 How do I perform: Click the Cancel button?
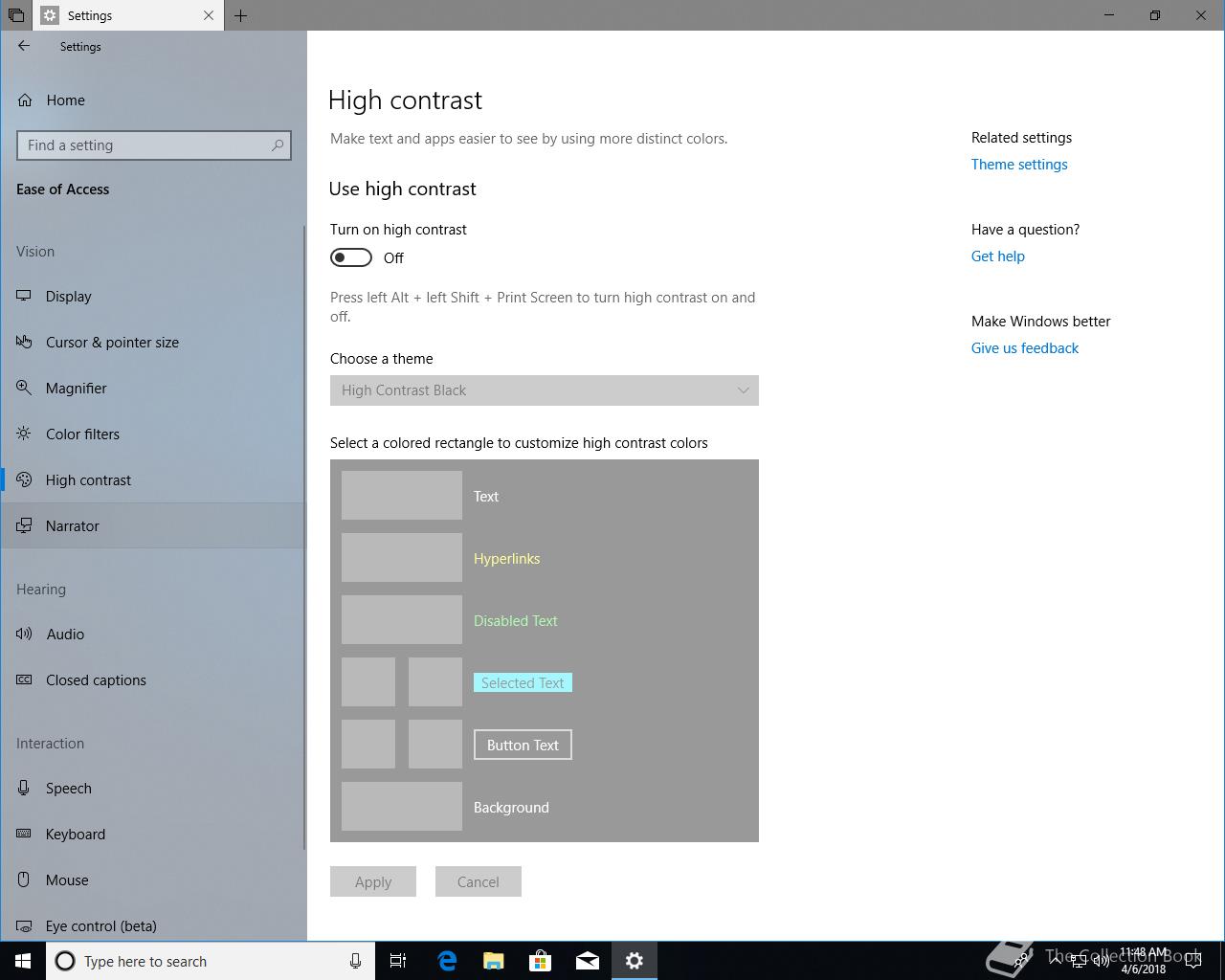pos(479,881)
